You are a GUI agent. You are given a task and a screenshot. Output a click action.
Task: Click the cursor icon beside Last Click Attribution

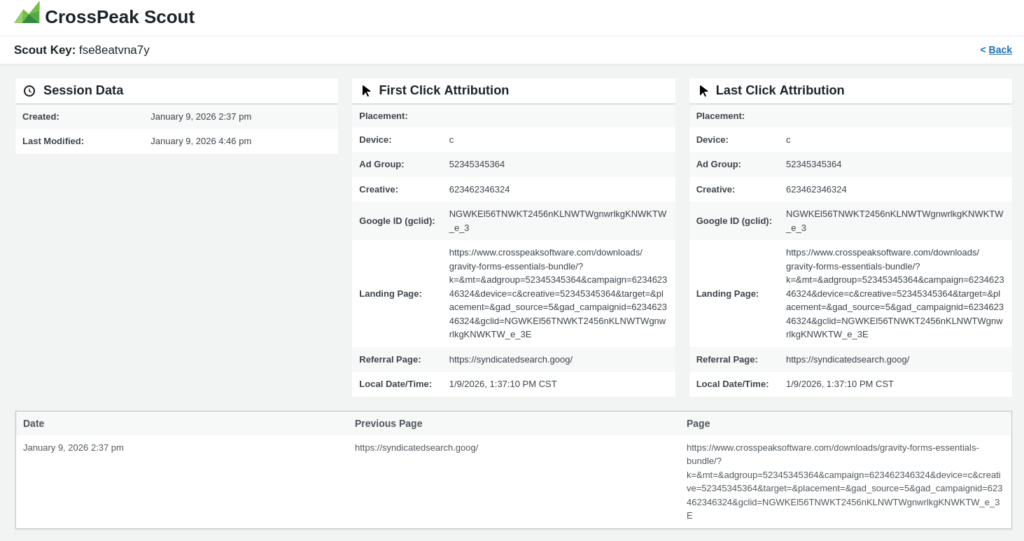click(703, 91)
